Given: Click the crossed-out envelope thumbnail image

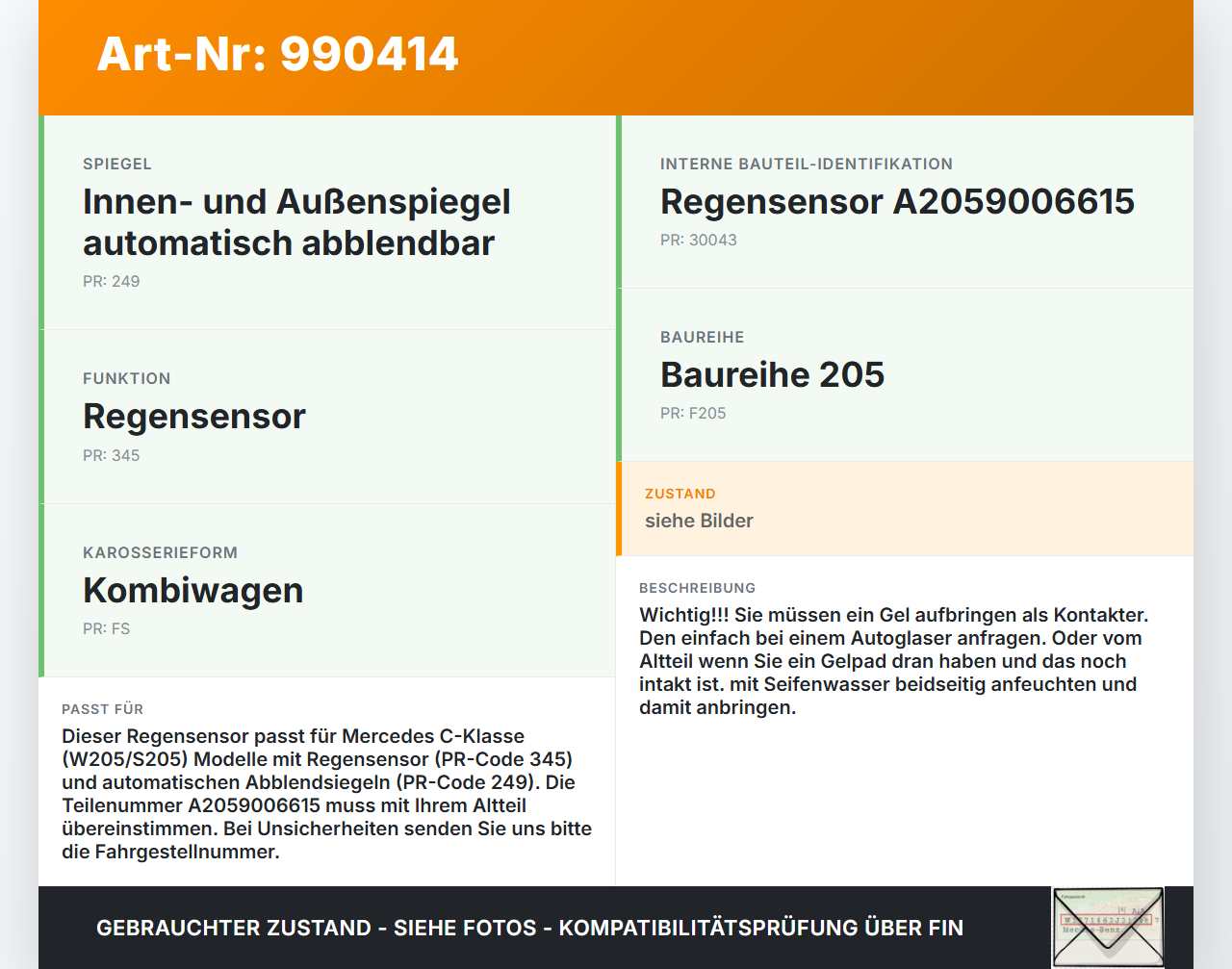Looking at the screenshot, I should [1108, 928].
